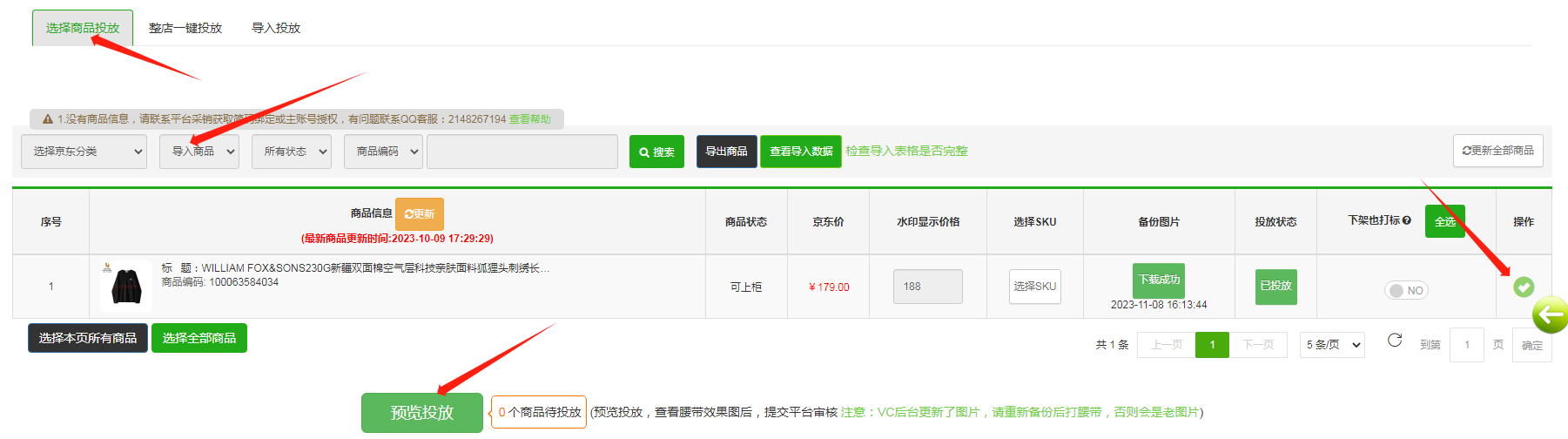Open the 导入商品 dropdown
Image resolution: width=1568 pixels, height=439 pixels.
[199, 152]
